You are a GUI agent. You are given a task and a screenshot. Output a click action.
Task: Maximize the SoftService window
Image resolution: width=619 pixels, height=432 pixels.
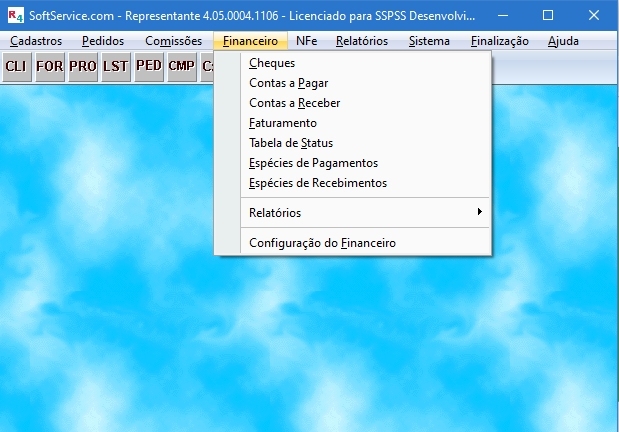tap(547, 15)
